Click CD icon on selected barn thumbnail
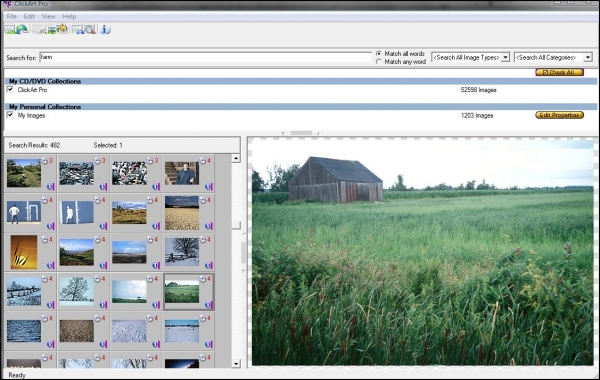The width and height of the screenshot is (600, 380). (x=202, y=279)
